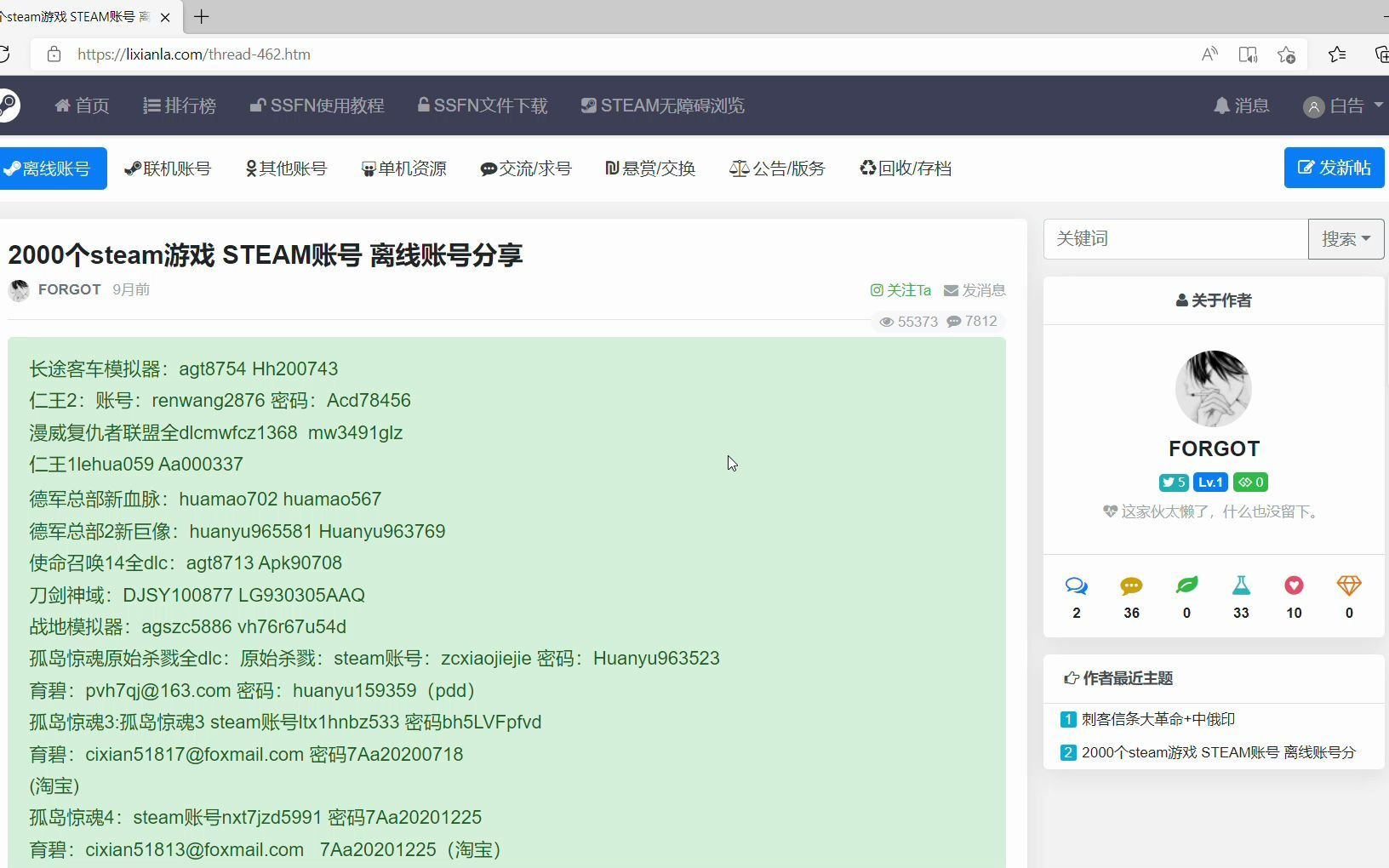Click the twitter-style badge showing 5

1174,483
